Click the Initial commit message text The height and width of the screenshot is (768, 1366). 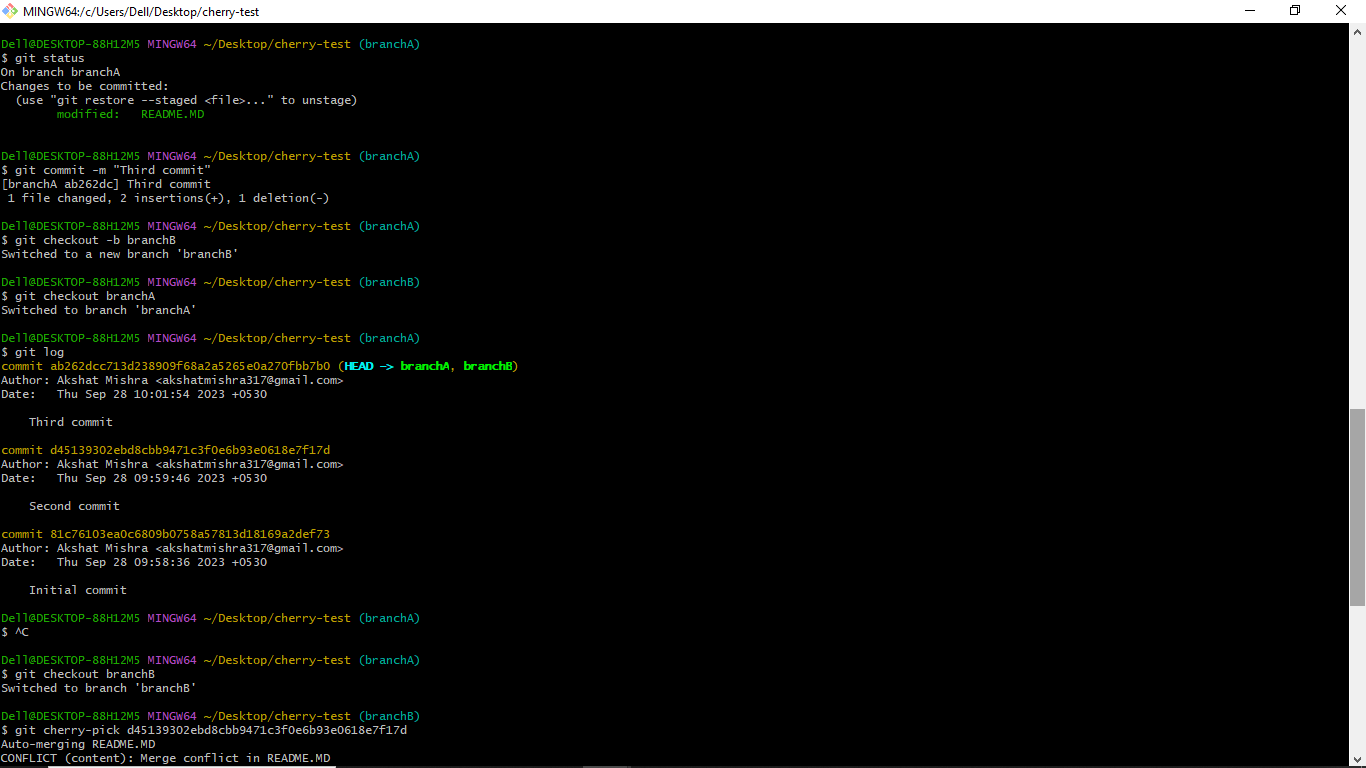tap(79, 589)
